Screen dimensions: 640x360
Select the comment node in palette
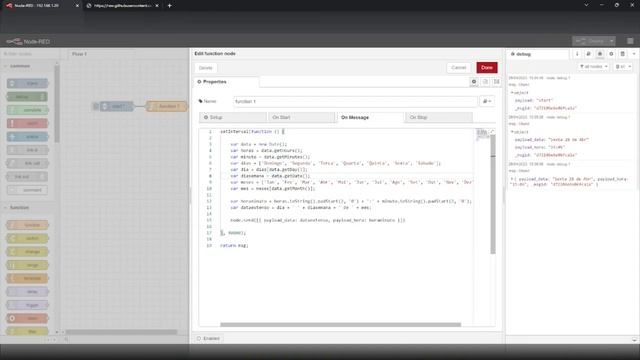tap(27, 190)
